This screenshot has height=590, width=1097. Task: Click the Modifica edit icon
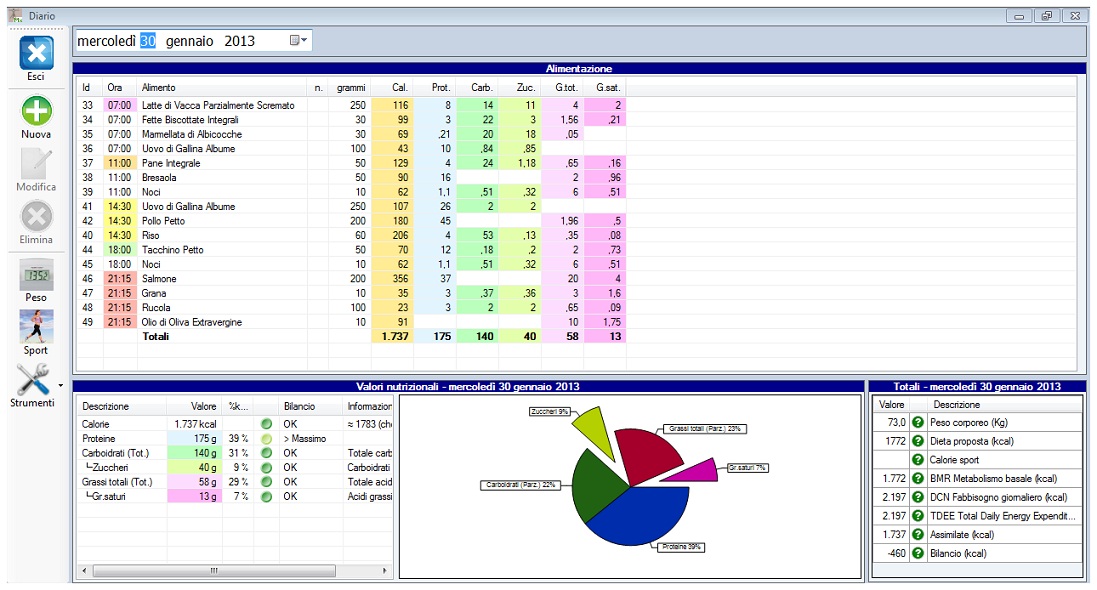pyautogui.click(x=36, y=164)
